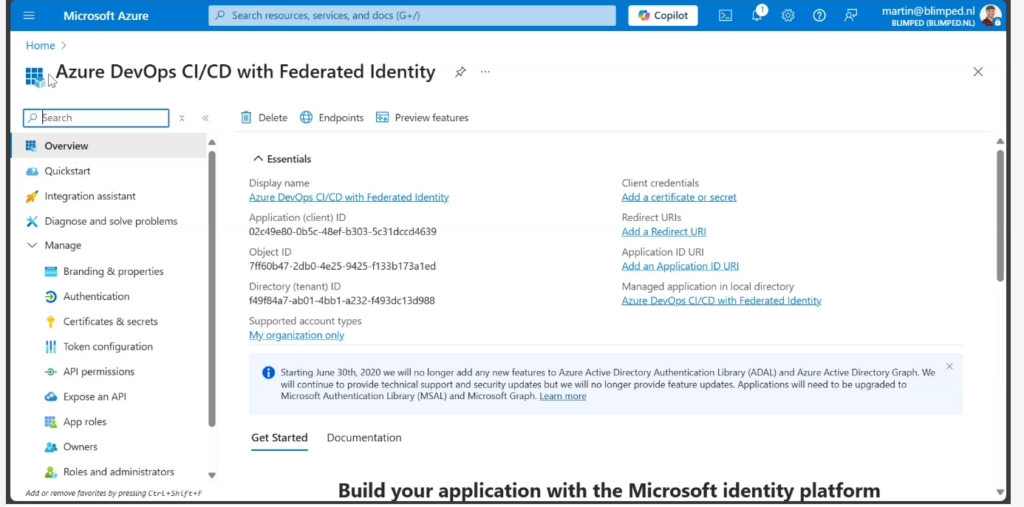Open the hamburger portal menu
This screenshot has height=507, width=1024.
(x=29, y=16)
